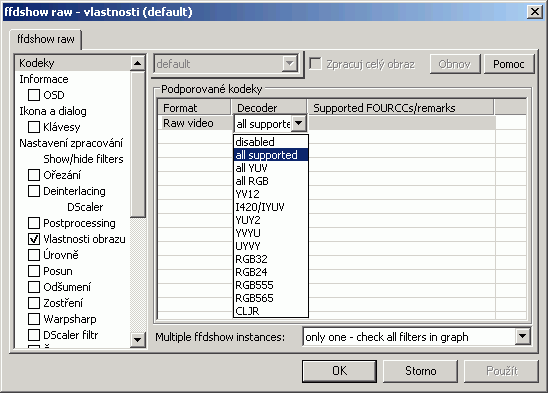Viewport: 548px width, 393px height.
Task: Click the tree scrollbar down arrow
Action: [x=138, y=339]
